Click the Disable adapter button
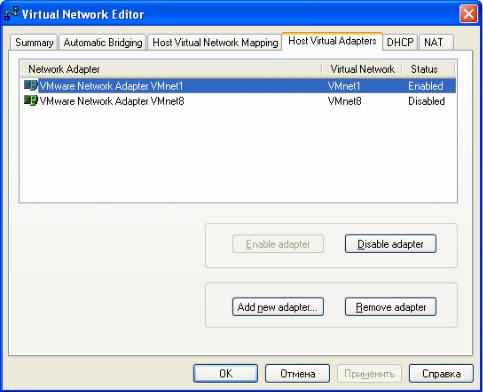Image resolution: width=483 pixels, height=392 pixels. pos(390,244)
